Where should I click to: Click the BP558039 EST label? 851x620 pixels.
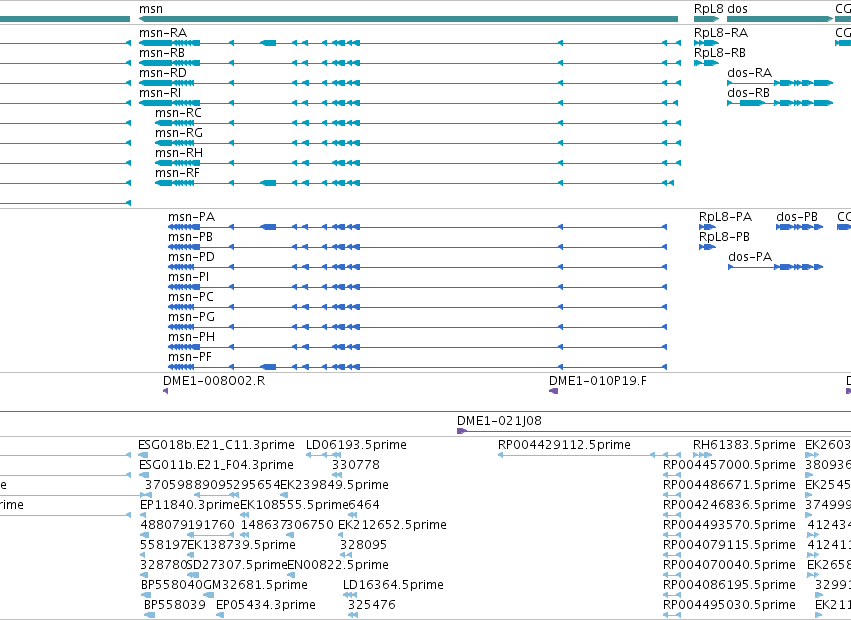[x=175, y=605]
